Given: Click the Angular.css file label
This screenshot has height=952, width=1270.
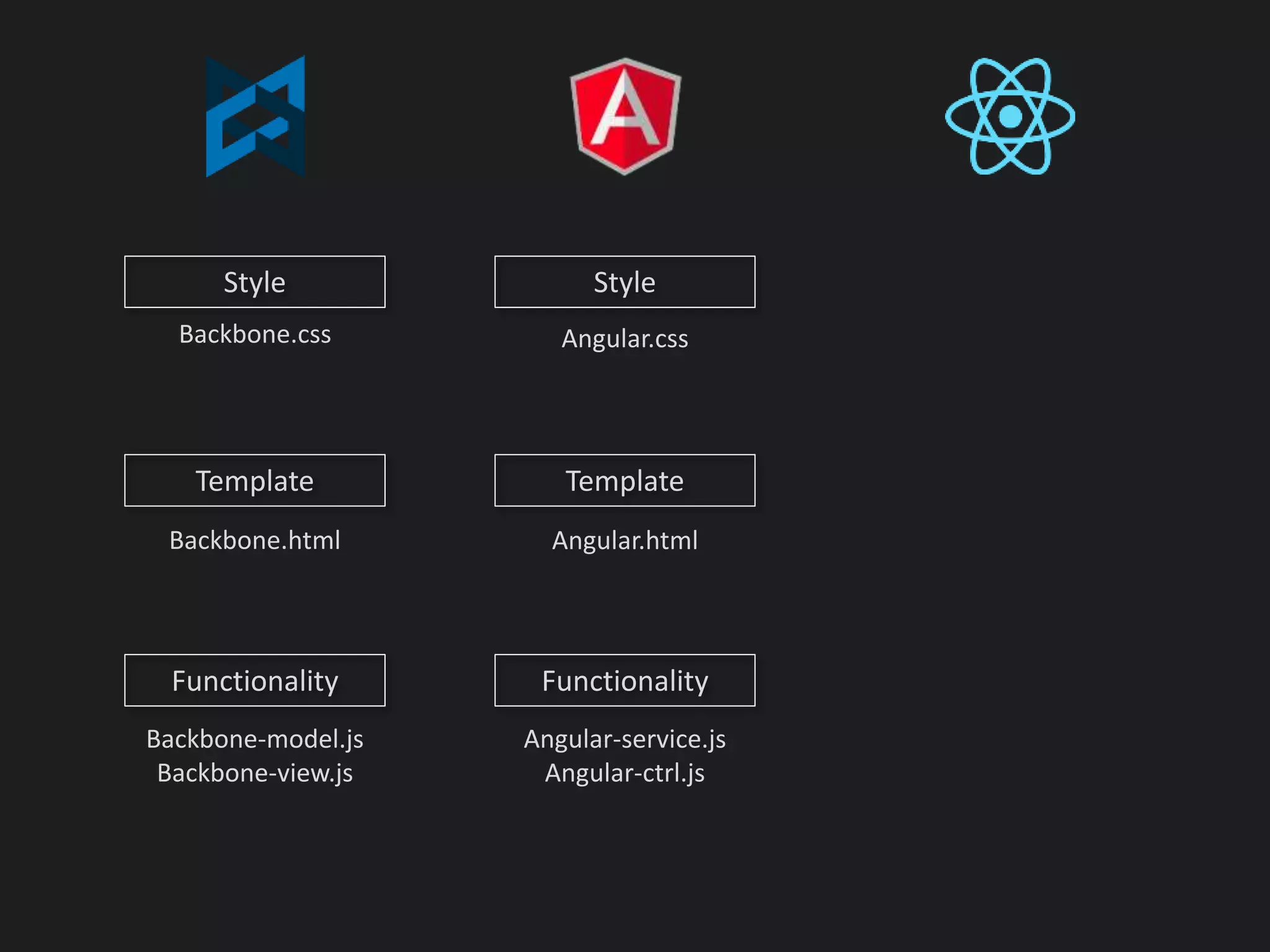Looking at the screenshot, I should [x=624, y=339].
